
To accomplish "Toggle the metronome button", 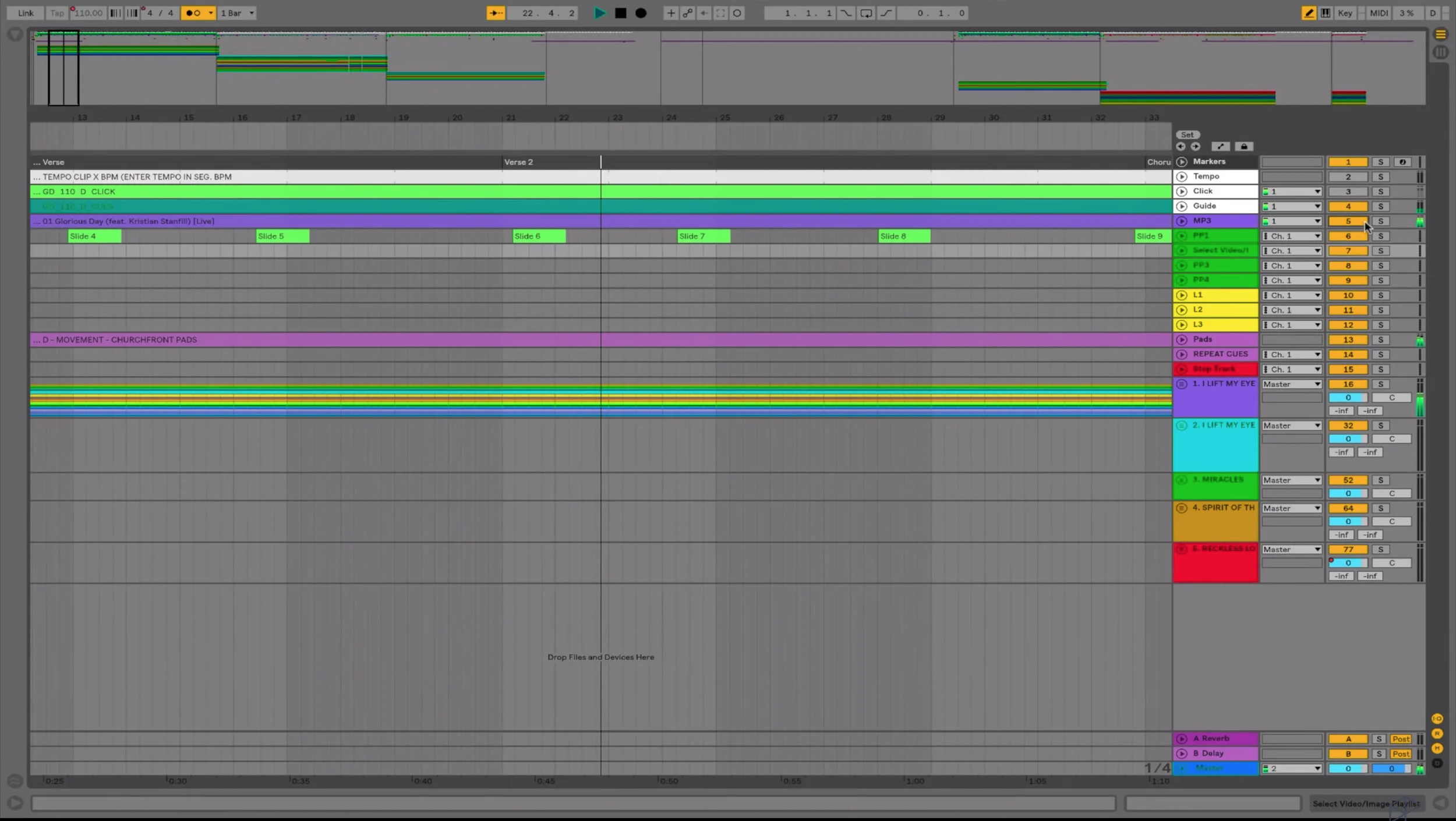I will pyautogui.click(x=193, y=13).
